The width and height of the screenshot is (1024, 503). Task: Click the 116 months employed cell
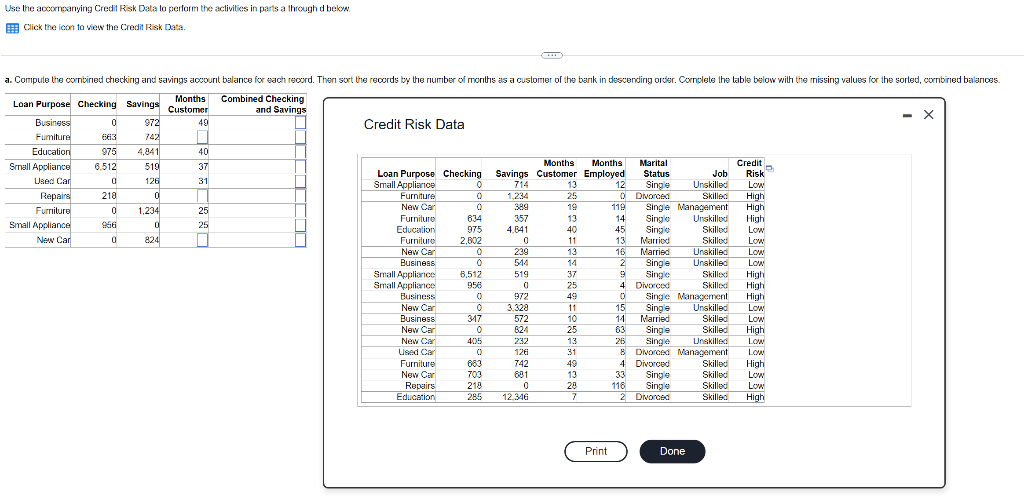coord(616,386)
